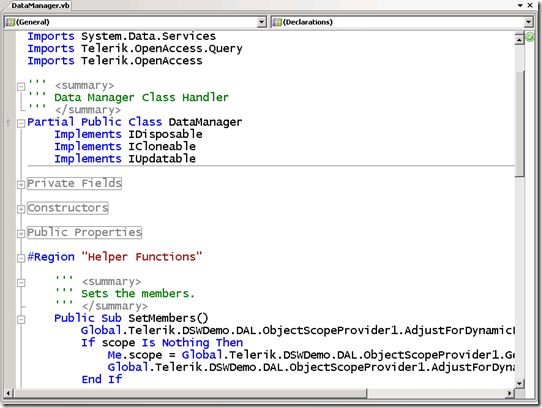Click ICloneable in the Implements line
The width and height of the screenshot is (542, 408).
click(x=162, y=147)
